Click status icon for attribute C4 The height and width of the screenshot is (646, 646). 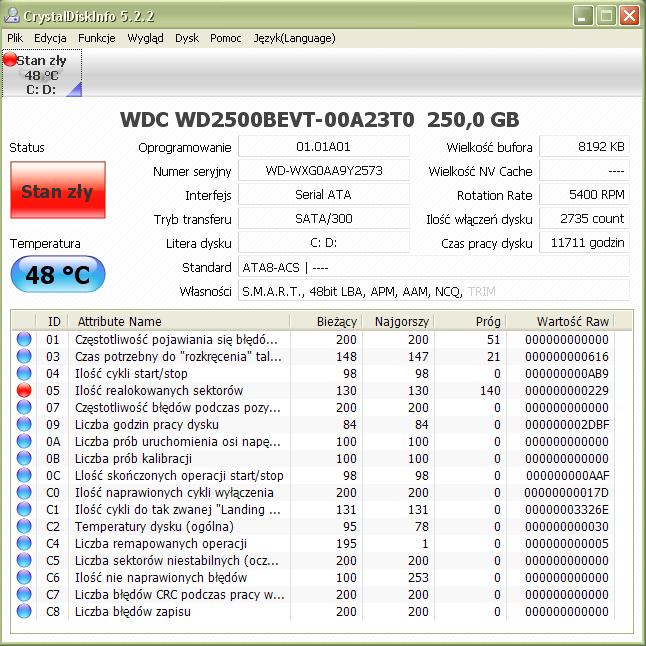point(24,543)
